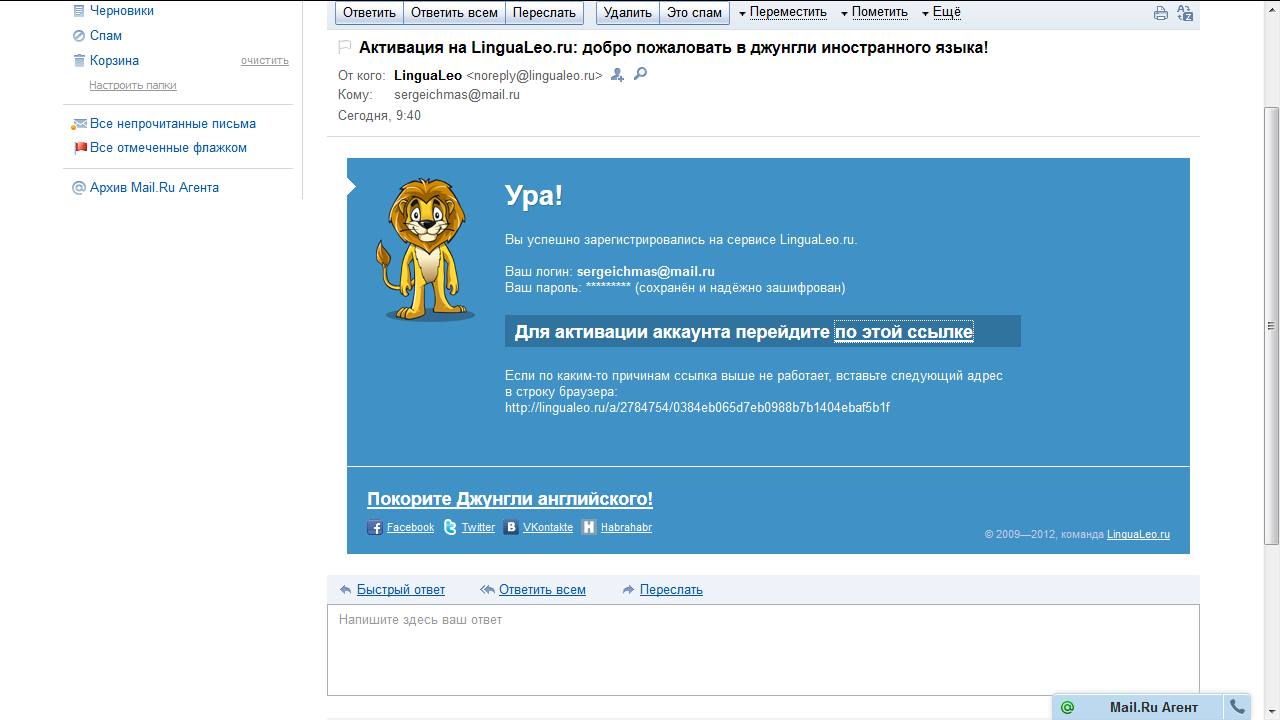Show Все отмеченные флажком
The width and height of the screenshot is (1280, 720).
point(168,148)
